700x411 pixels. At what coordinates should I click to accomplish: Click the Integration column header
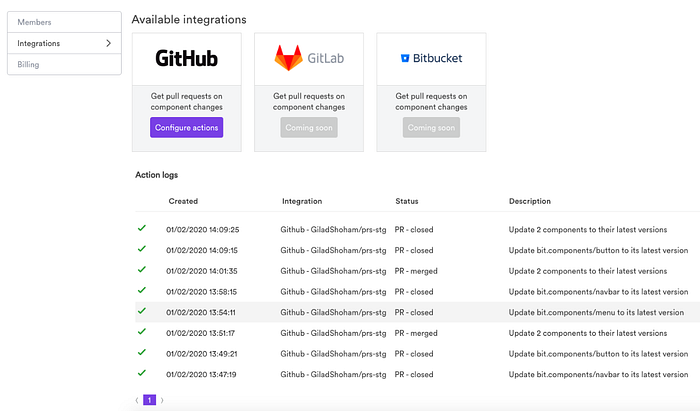point(302,201)
